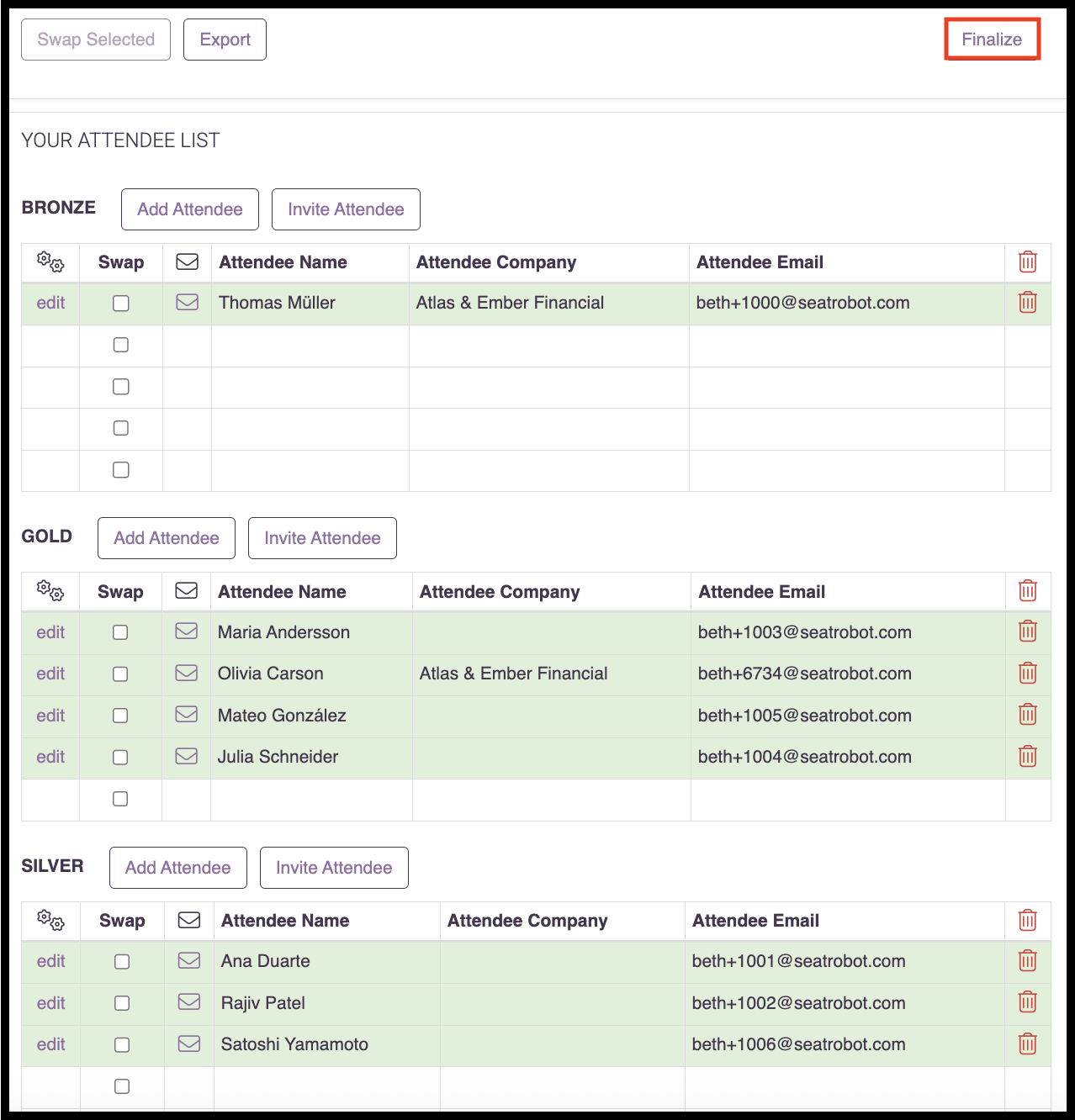Viewport: 1075px width, 1120px height.
Task: Check swap box for Maria Andersson
Action: pos(120,632)
